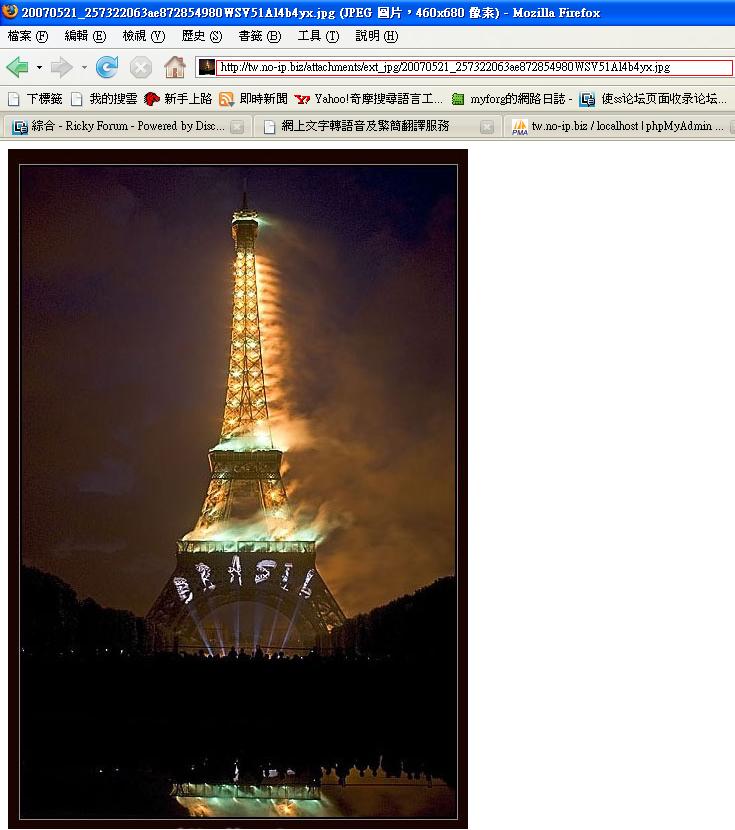Close the 網上文字轉語音 tab
This screenshot has height=830, width=735.
pos(487,127)
